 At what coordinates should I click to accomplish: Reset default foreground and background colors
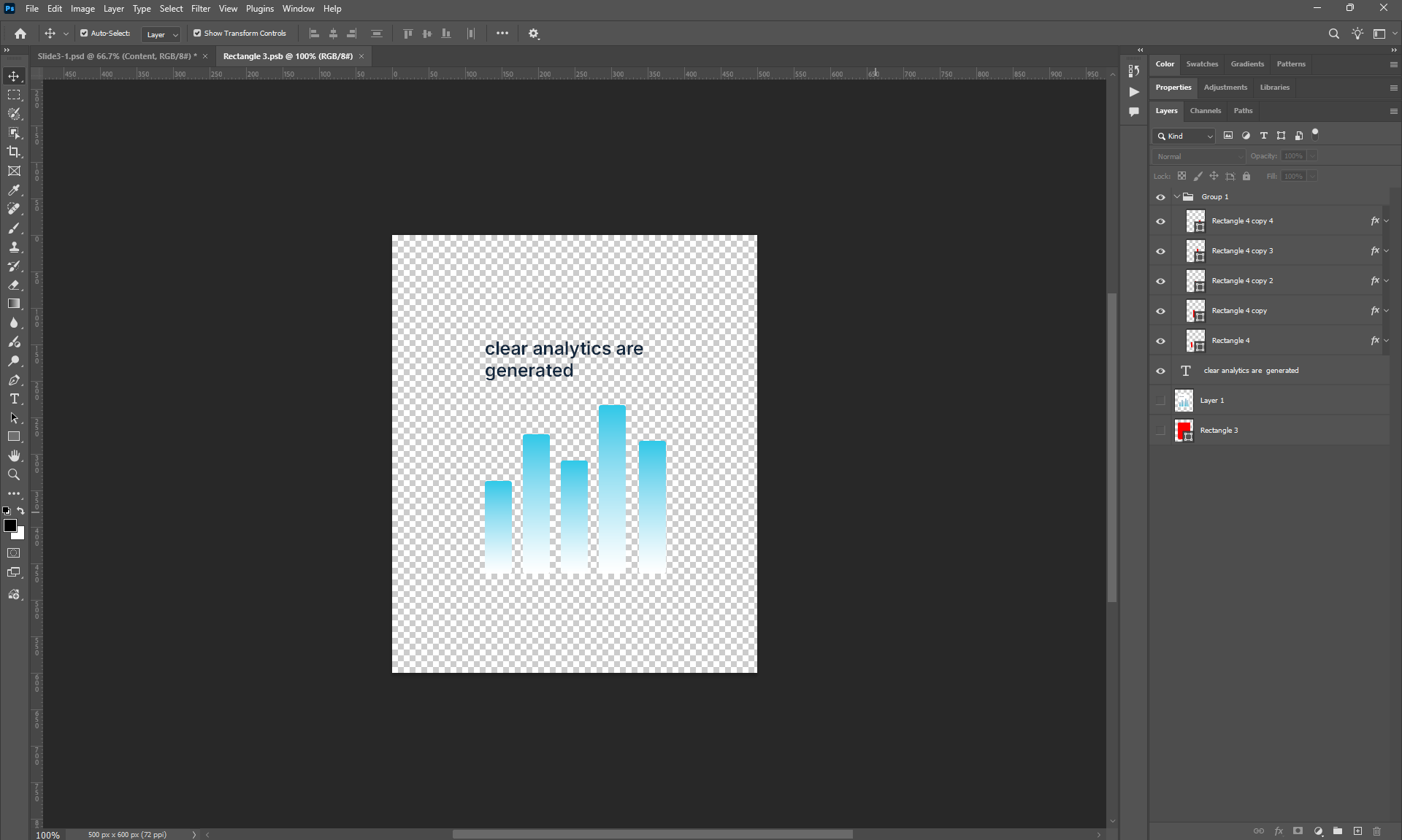point(6,511)
